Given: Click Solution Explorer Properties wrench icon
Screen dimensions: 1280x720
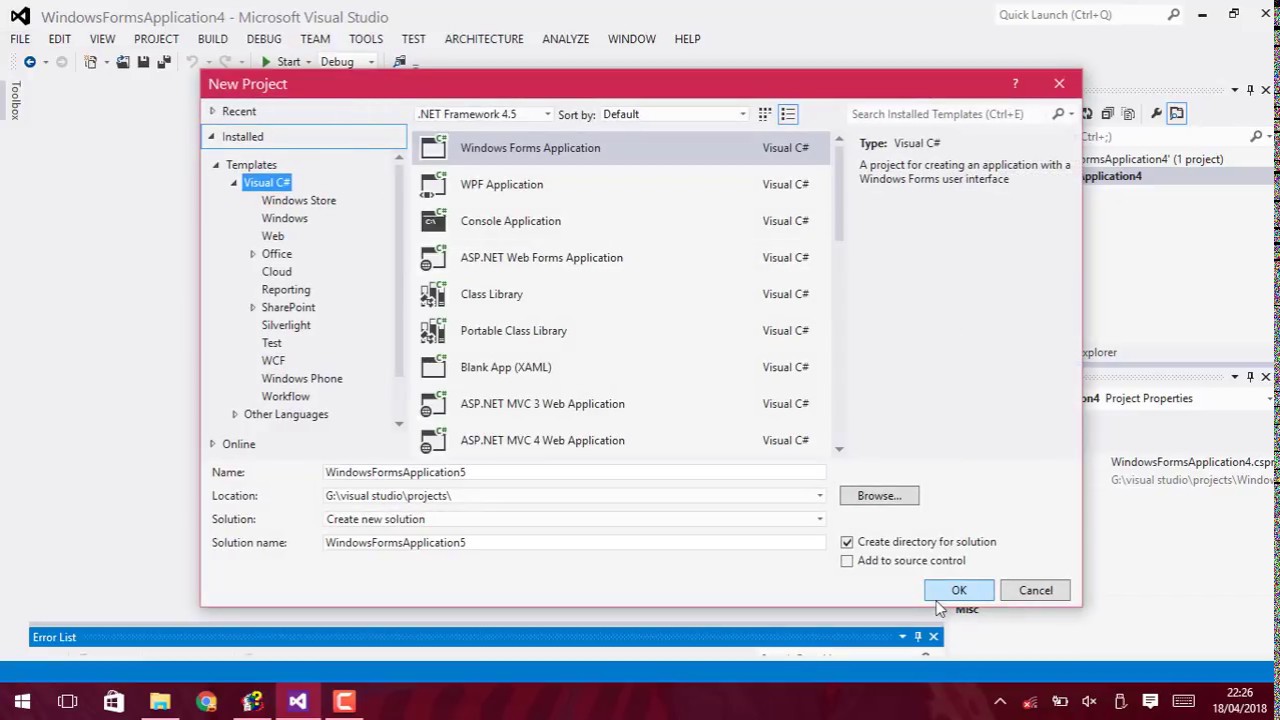Looking at the screenshot, I should (x=1156, y=114).
